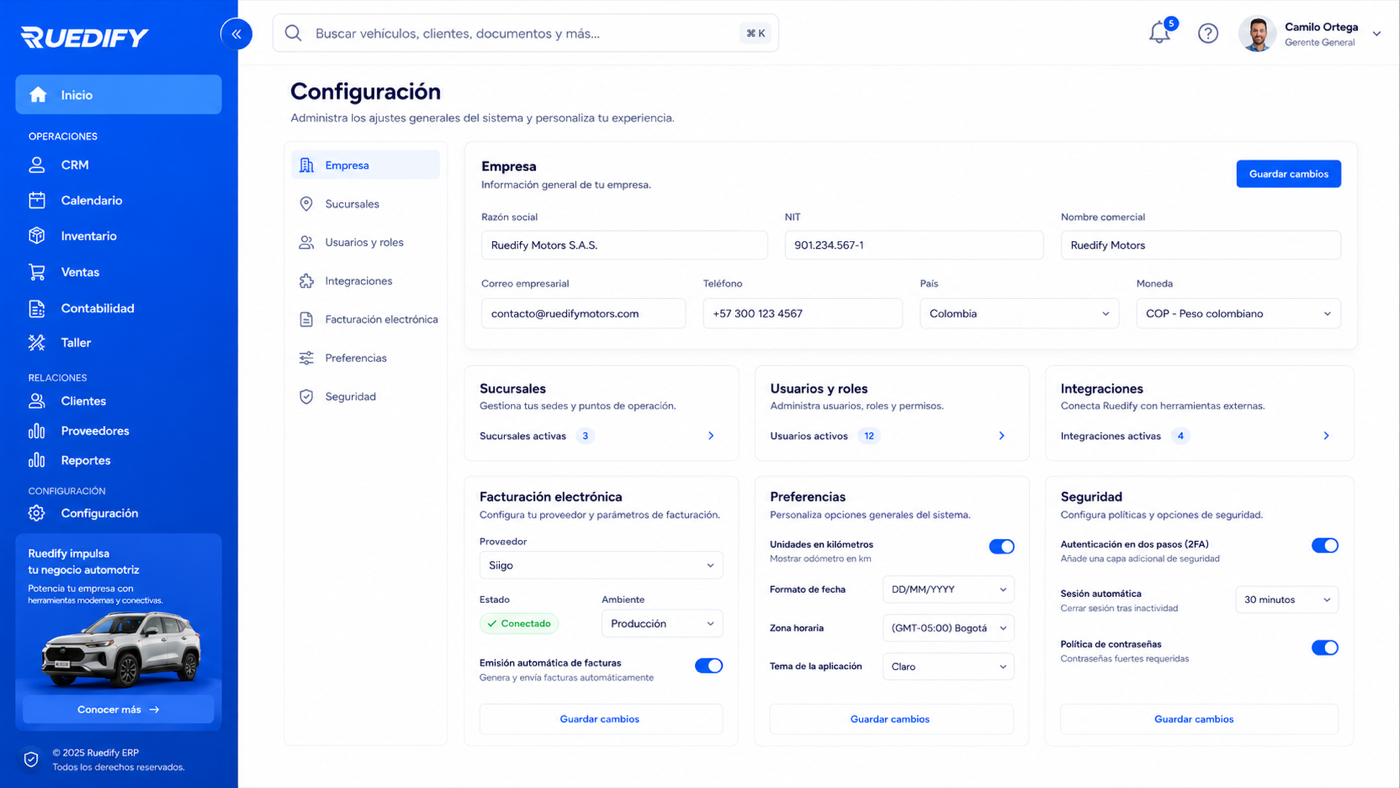Open the help question mark icon
The width and height of the screenshot is (1400, 788).
point(1208,34)
